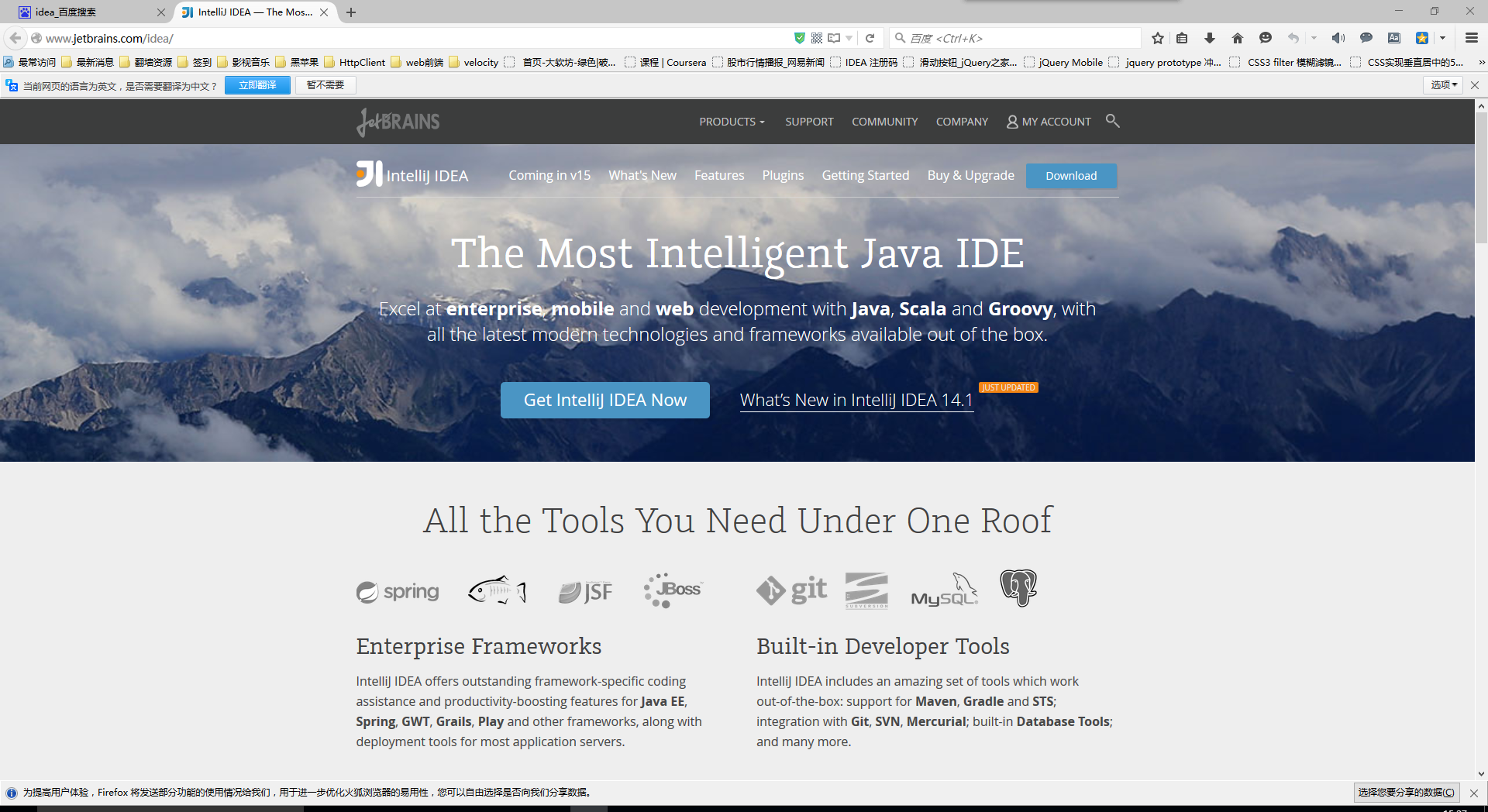Viewport: 1488px width, 812px height.
Task: Go to Coming in v15 page
Action: tap(549, 175)
